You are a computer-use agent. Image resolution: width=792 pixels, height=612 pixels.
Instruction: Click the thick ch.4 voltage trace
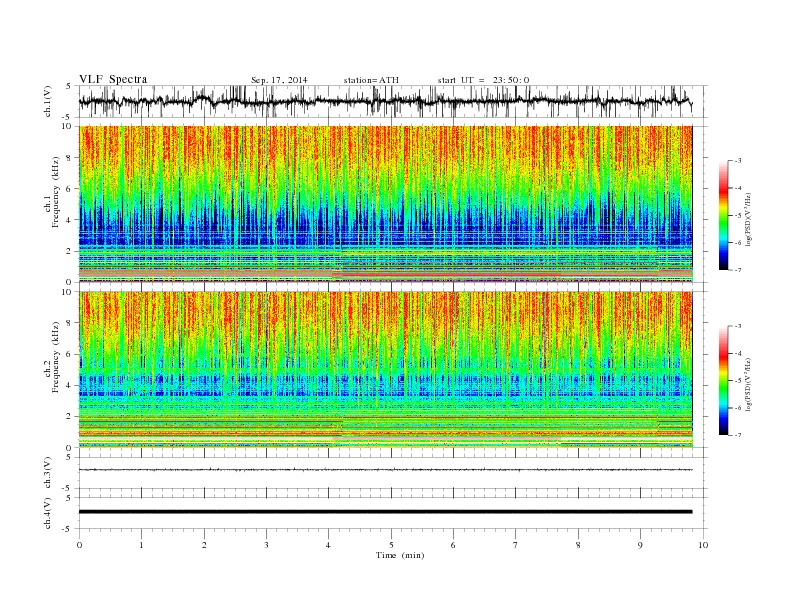pyautogui.click(x=385, y=512)
